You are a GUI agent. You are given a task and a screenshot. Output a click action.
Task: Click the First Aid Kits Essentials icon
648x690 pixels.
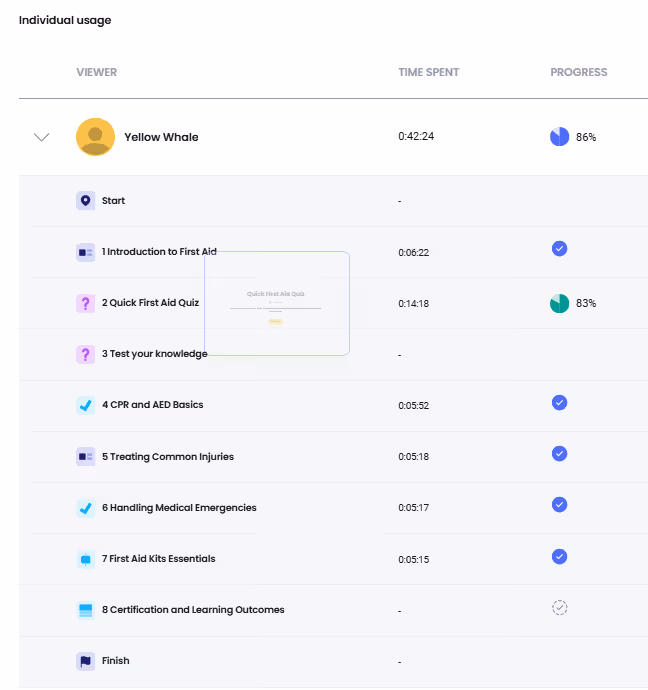(85, 559)
